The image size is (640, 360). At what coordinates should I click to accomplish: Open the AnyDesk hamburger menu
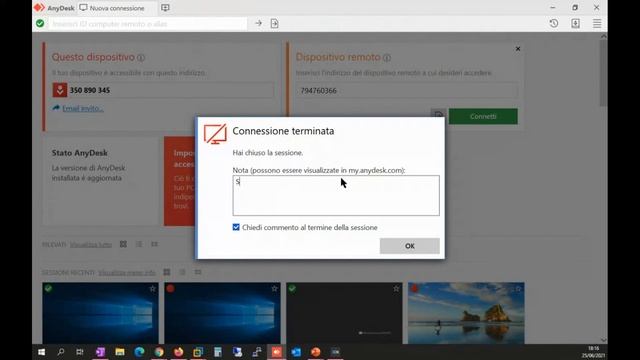tap(597, 23)
